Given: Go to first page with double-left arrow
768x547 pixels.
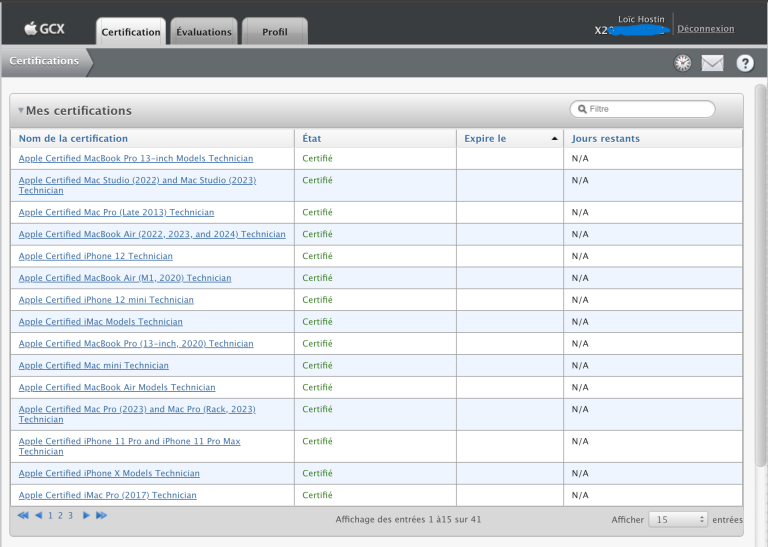Looking at the screenshot, I should (23, 515).
